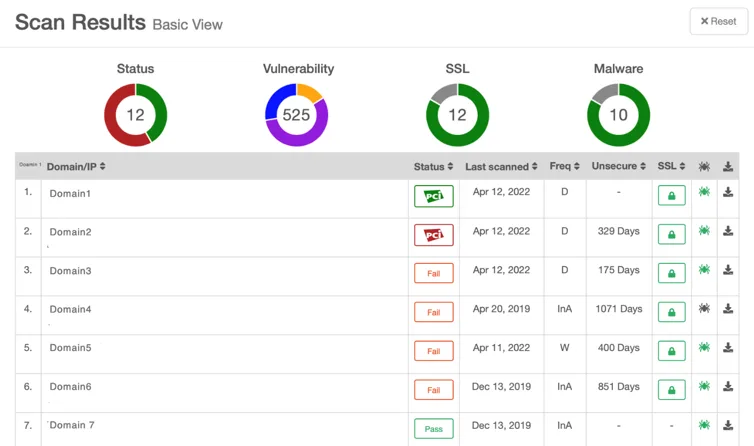This screenshot has height=446, width=754.
Task: Click the malware bug icon for Domain1
Action: pyautogui.click(x=704, y=193)
